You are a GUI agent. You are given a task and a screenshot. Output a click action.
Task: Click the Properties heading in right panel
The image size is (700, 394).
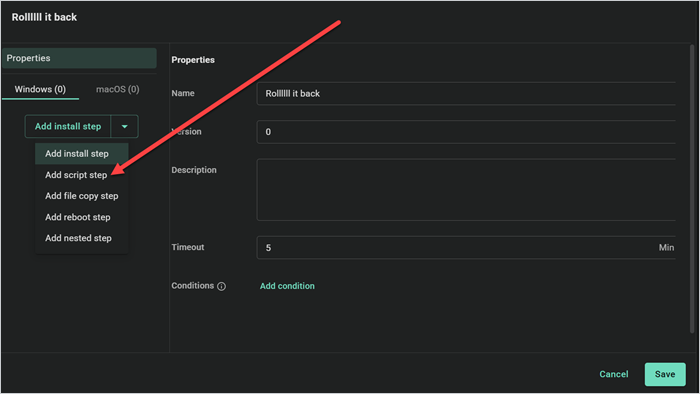click(193, 60)
